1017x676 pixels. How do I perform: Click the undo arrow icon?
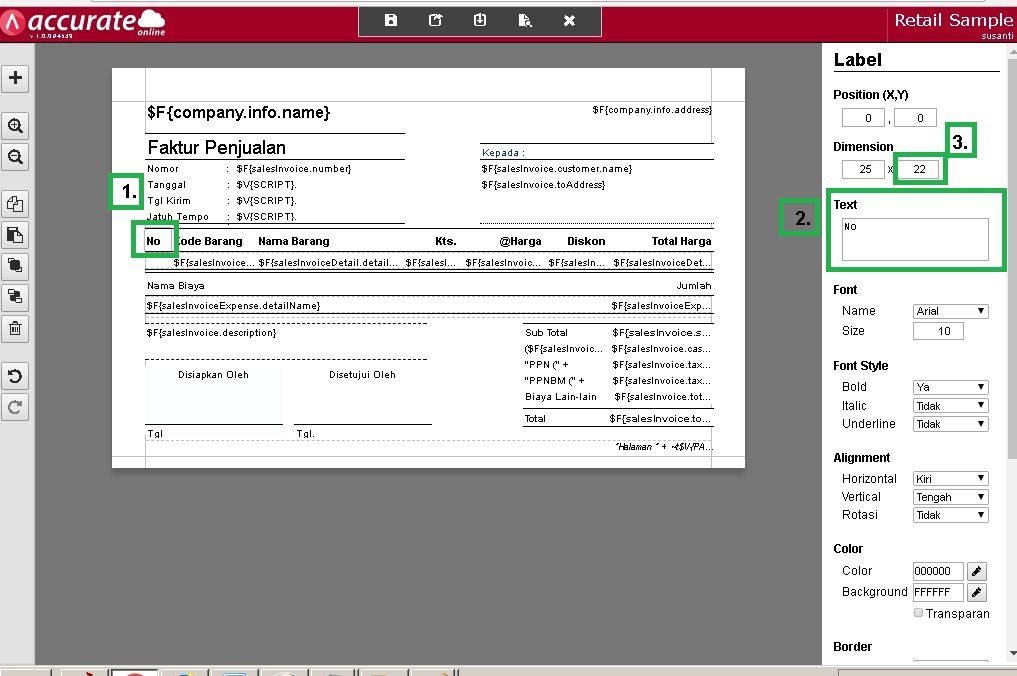click(16, 377)
